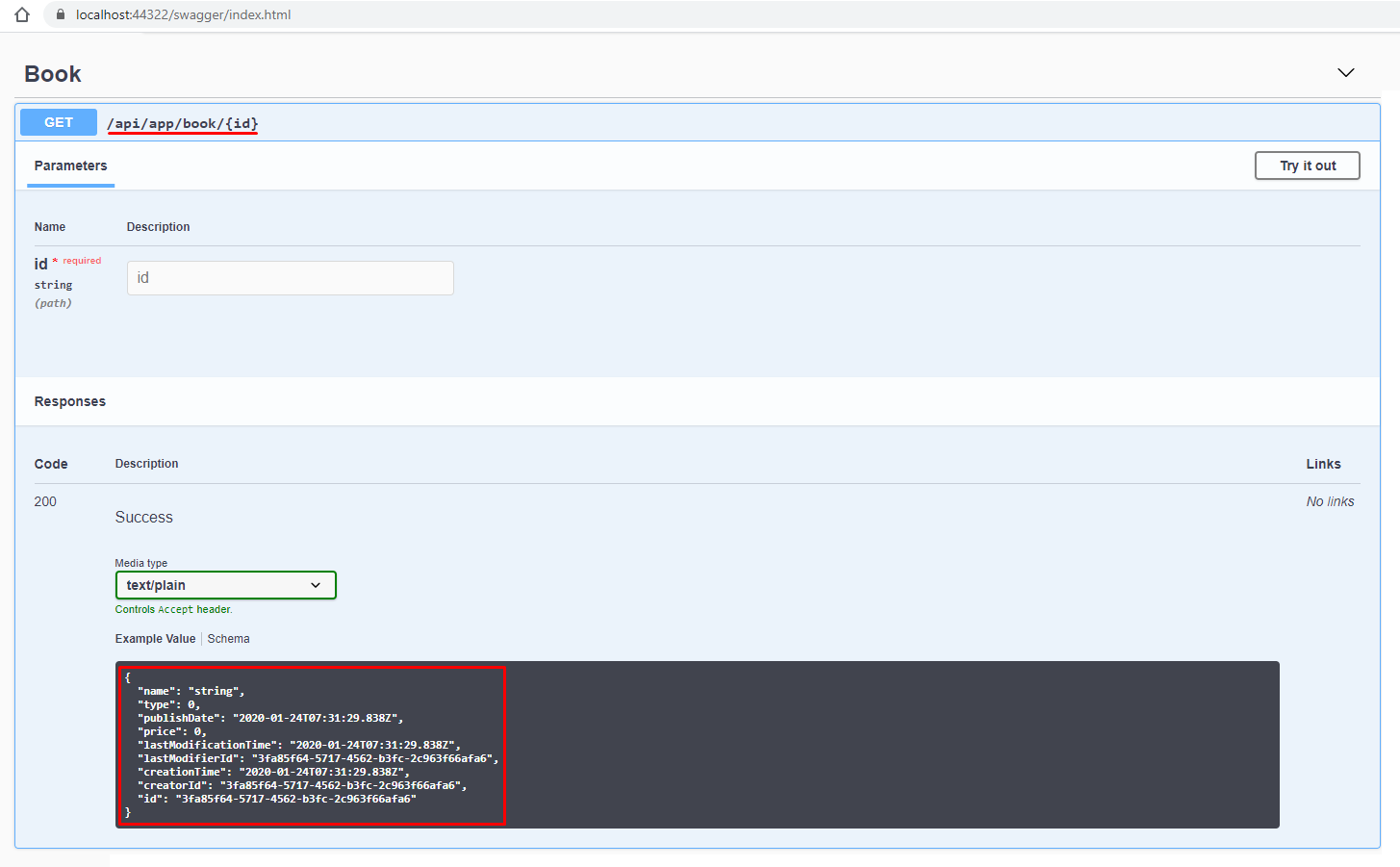1400x867 pixels.
Task: Click the "creationTime" line in example JSON
Action: click(273, 772)
